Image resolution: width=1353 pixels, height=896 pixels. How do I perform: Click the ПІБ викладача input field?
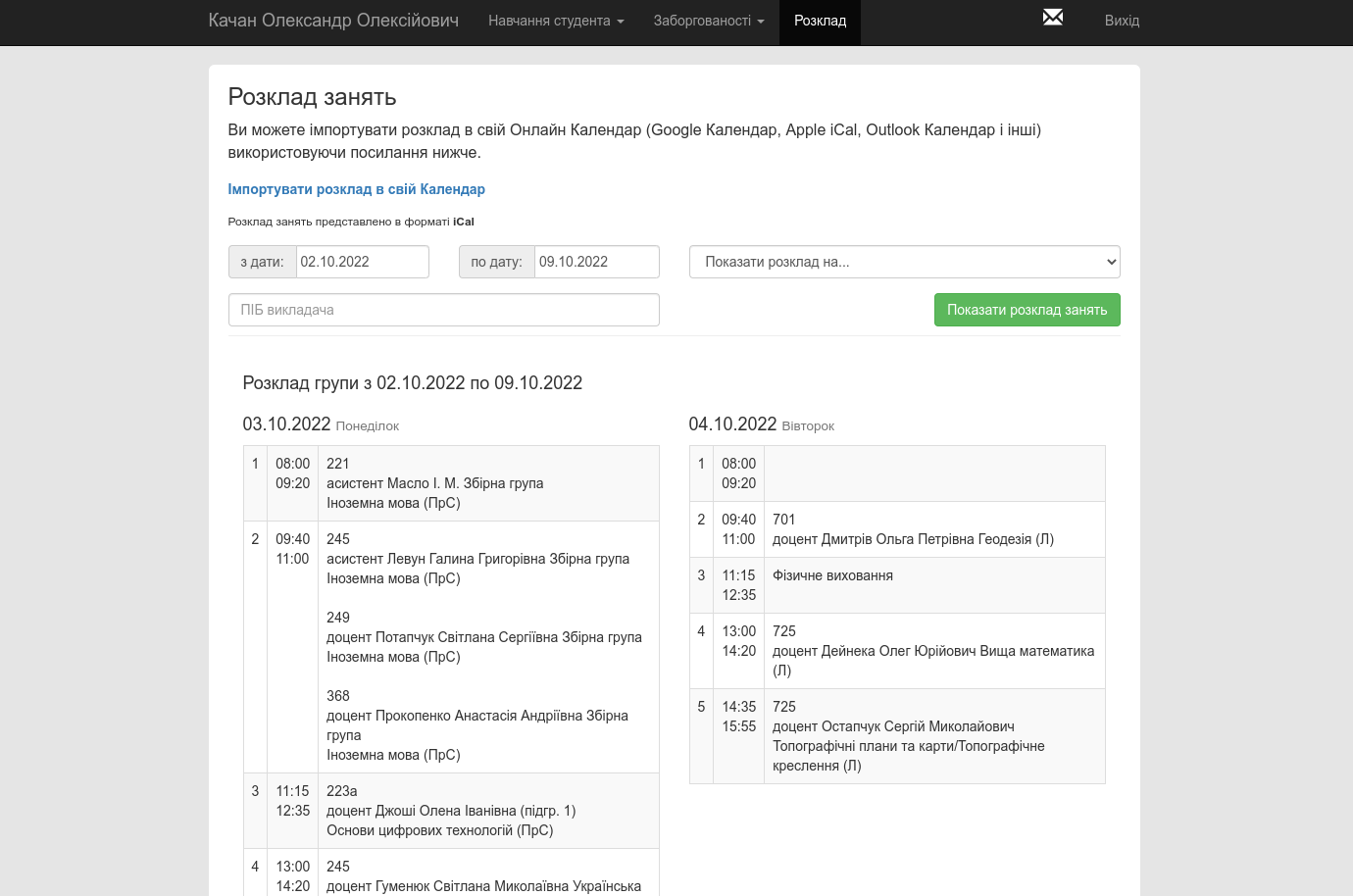point(443,310)
